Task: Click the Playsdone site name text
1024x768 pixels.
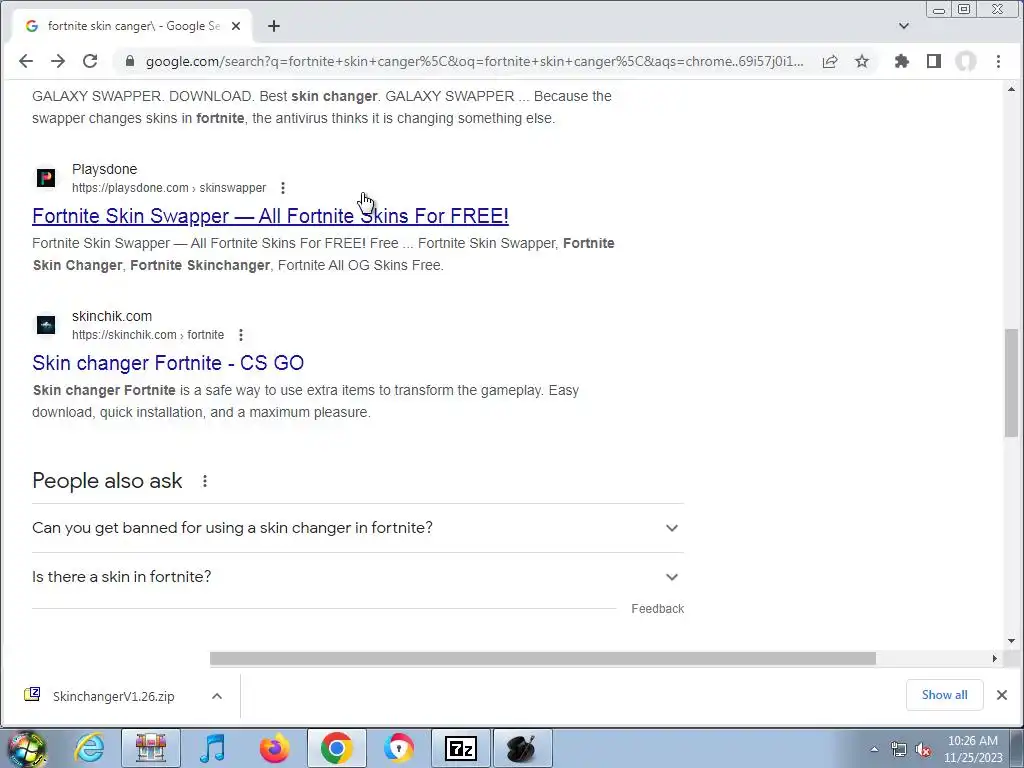Action: [104, 169]
